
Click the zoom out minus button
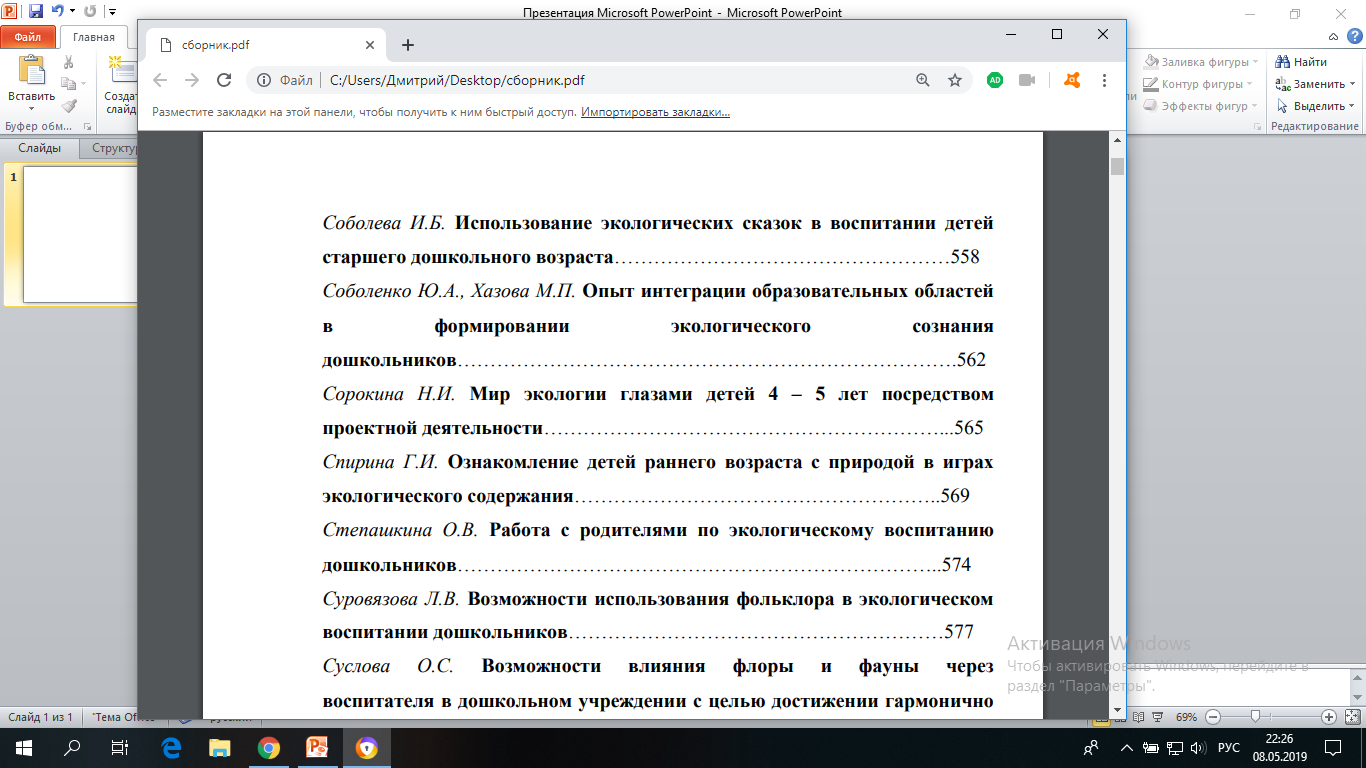[x=1212, y=717]
